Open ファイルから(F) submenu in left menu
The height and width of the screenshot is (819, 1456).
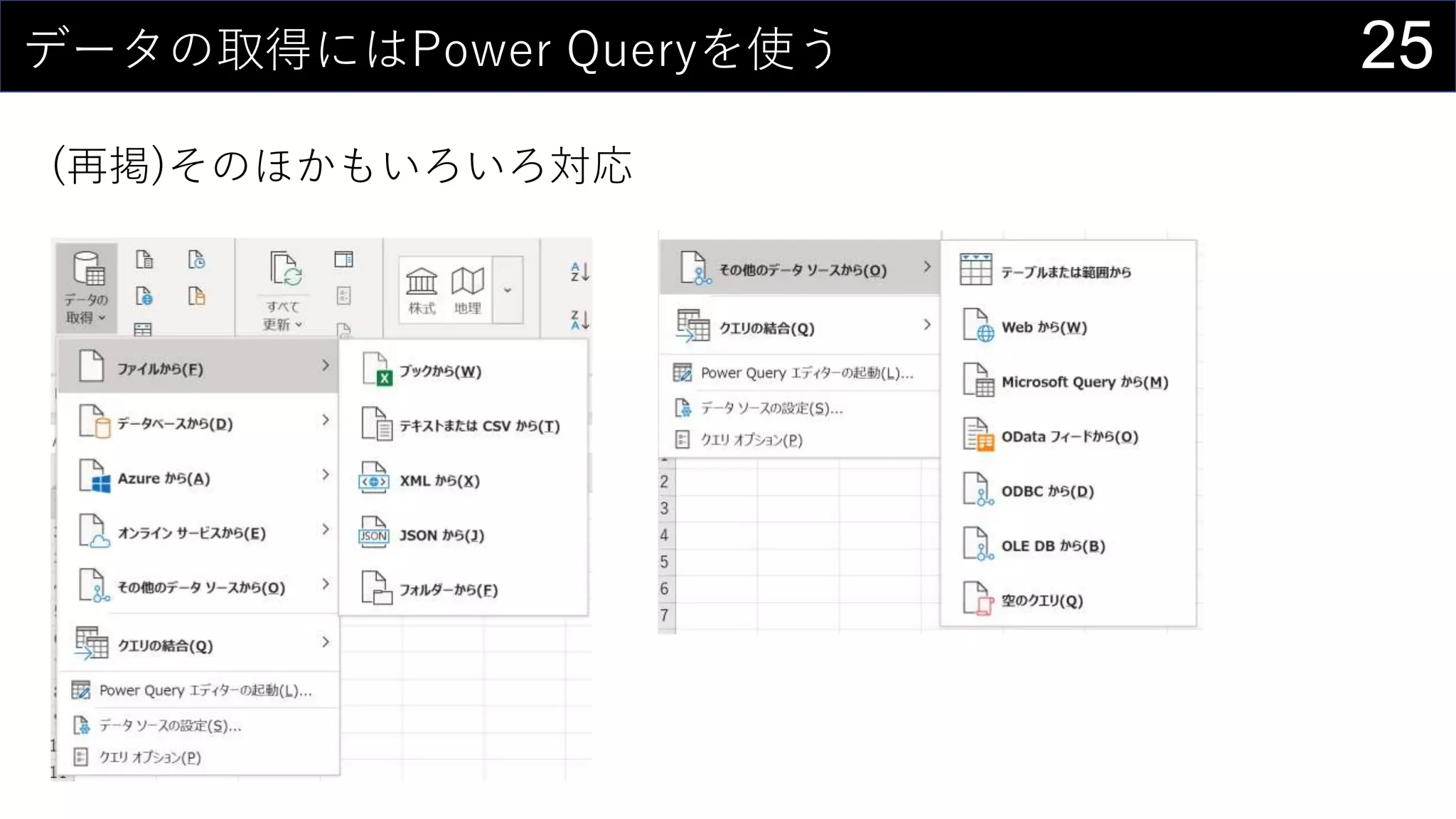point(198,367)
